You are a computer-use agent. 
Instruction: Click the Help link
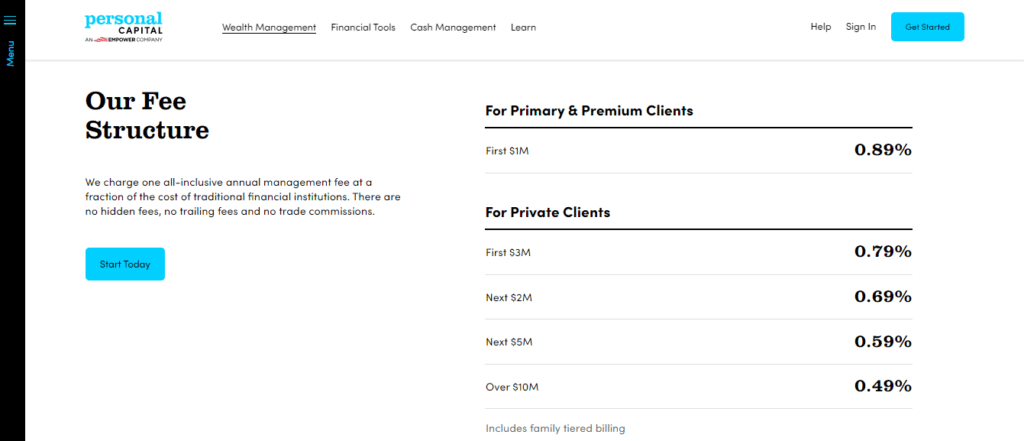pos(821,27)
